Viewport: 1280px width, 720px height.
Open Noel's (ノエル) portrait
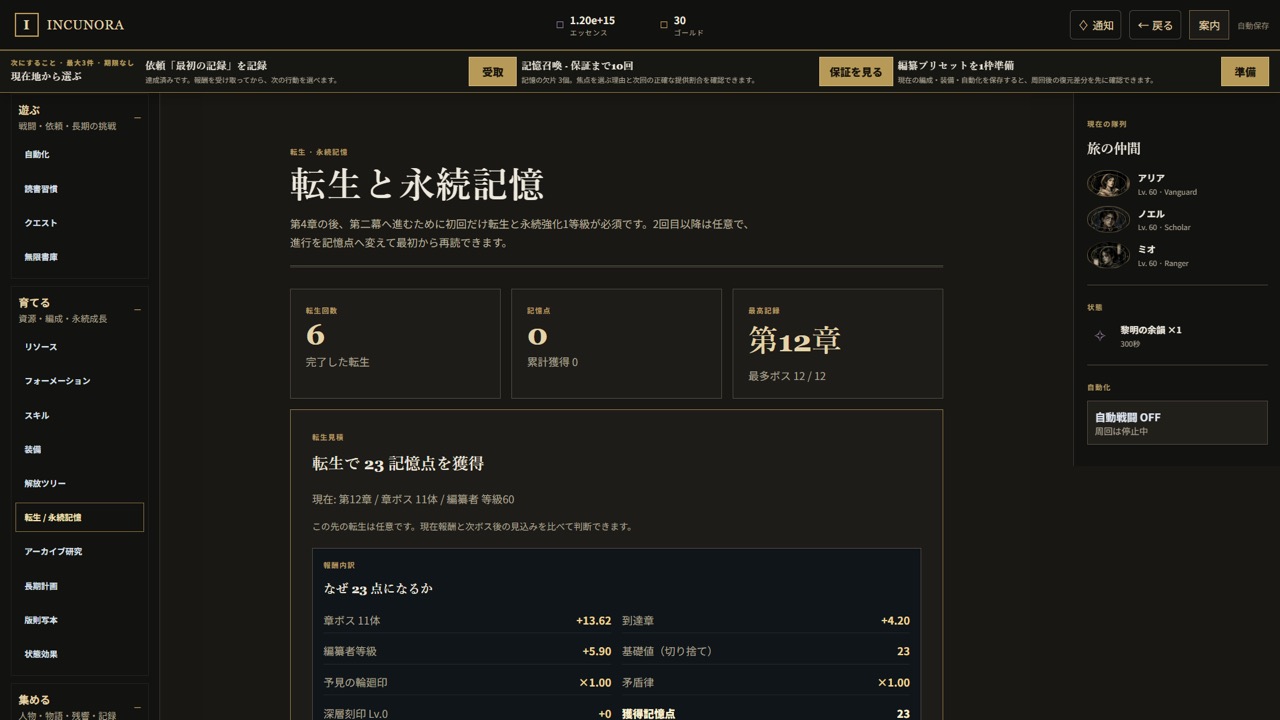[1108, 220]
